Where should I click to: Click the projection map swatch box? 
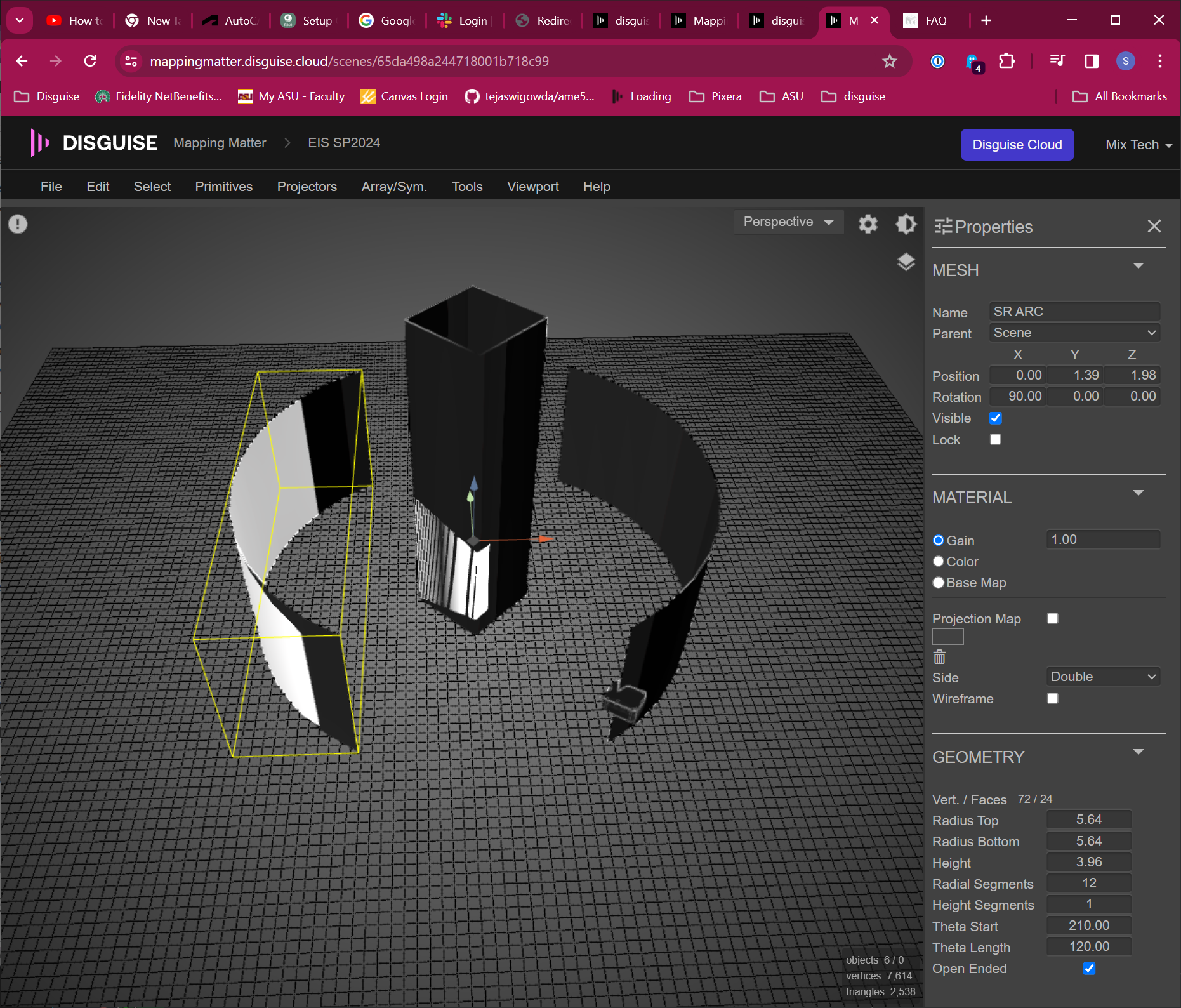[x=947, y=637]
